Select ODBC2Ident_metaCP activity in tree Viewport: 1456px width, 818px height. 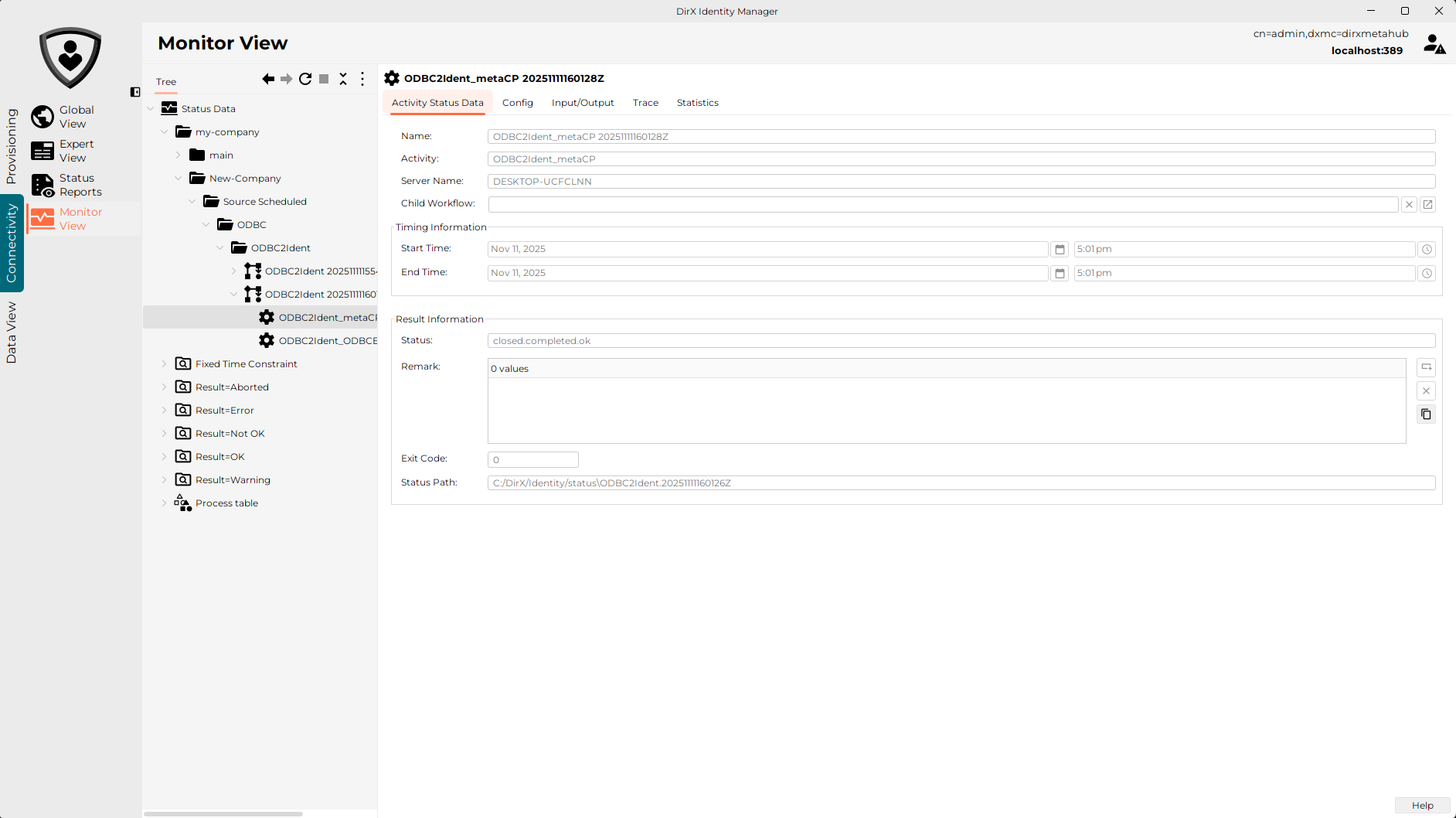[318, 317]
